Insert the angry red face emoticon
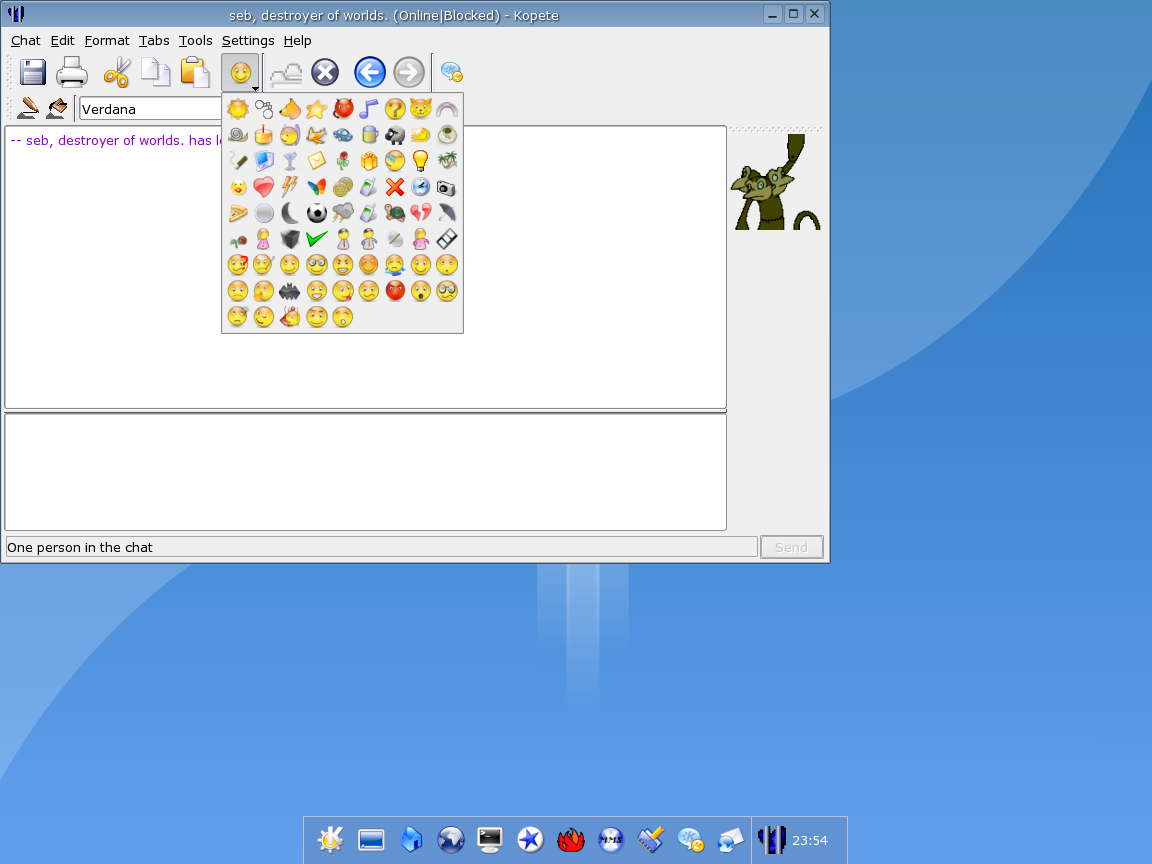Viewport: 1152px width, 864px height. [x=395, y=291]
